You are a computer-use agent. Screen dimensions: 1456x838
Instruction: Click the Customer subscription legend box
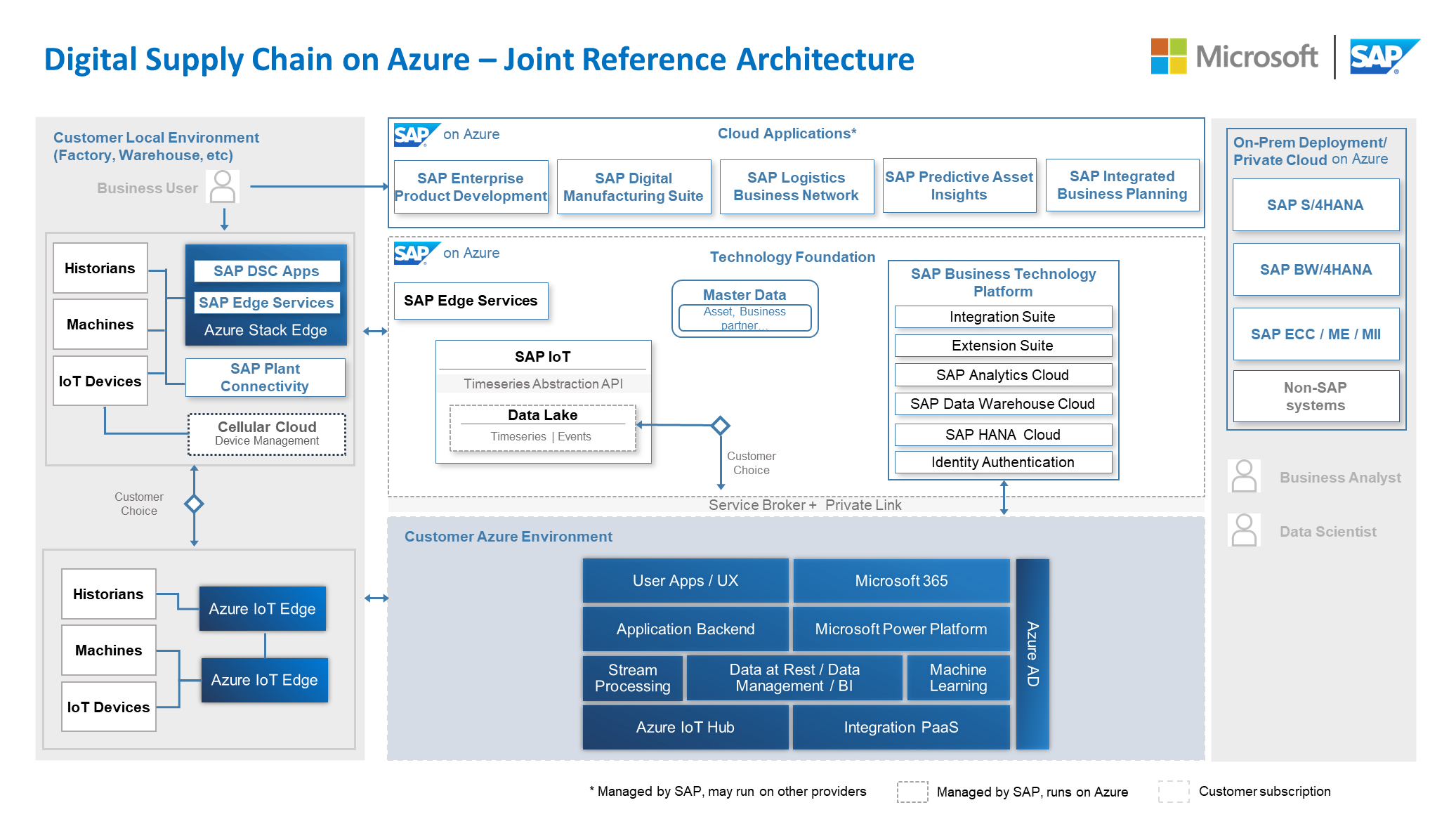[x=1174, y=792]
